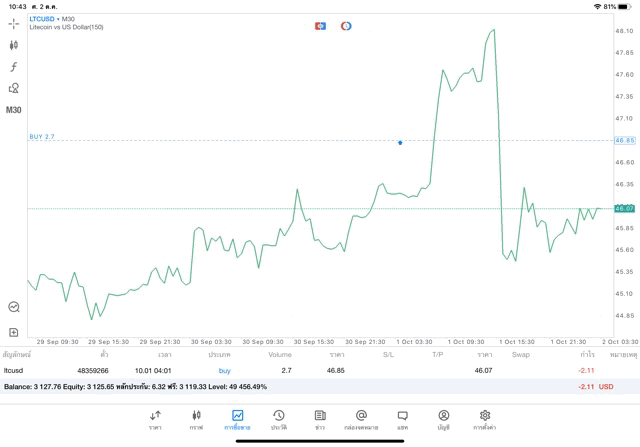Screen dimensions: 640x447
Task: Change the M30 timeframe selector
Action: [14, 110]
